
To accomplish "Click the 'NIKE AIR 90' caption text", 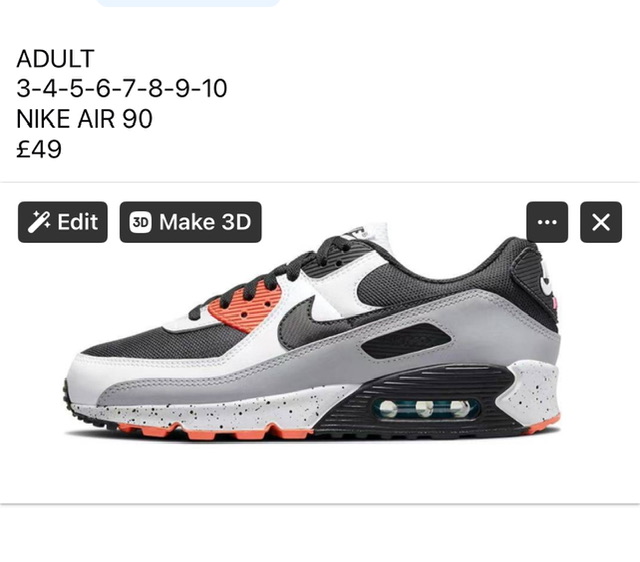I will (x=84, y=118).
